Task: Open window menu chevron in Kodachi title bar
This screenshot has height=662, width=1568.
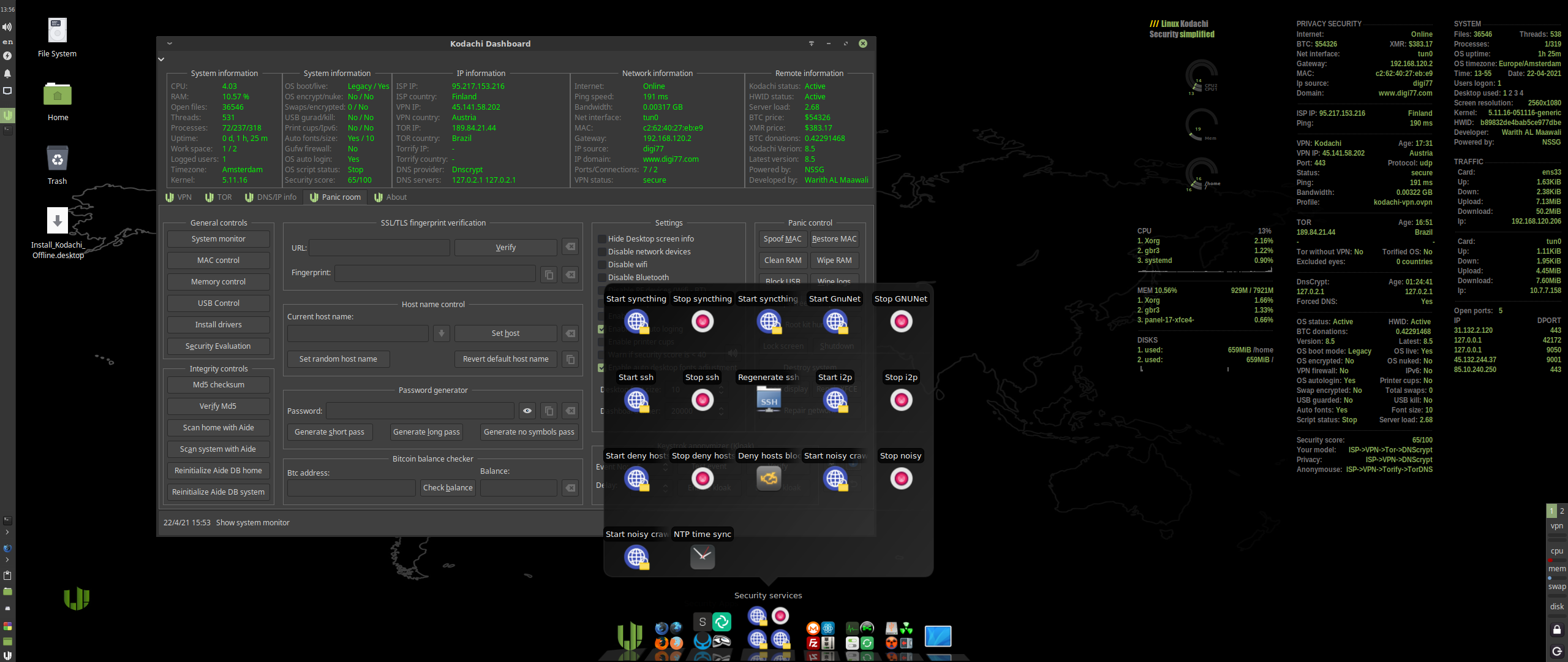Action: coord(170,44)
